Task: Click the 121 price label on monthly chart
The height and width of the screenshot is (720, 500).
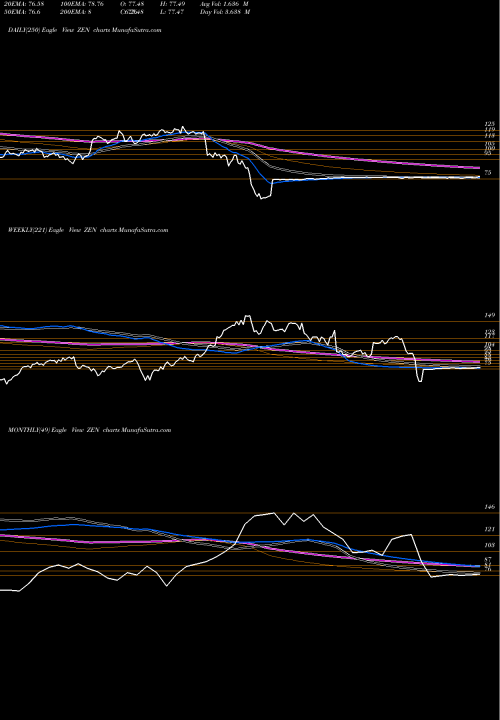Action: click(x=489, y=530)
